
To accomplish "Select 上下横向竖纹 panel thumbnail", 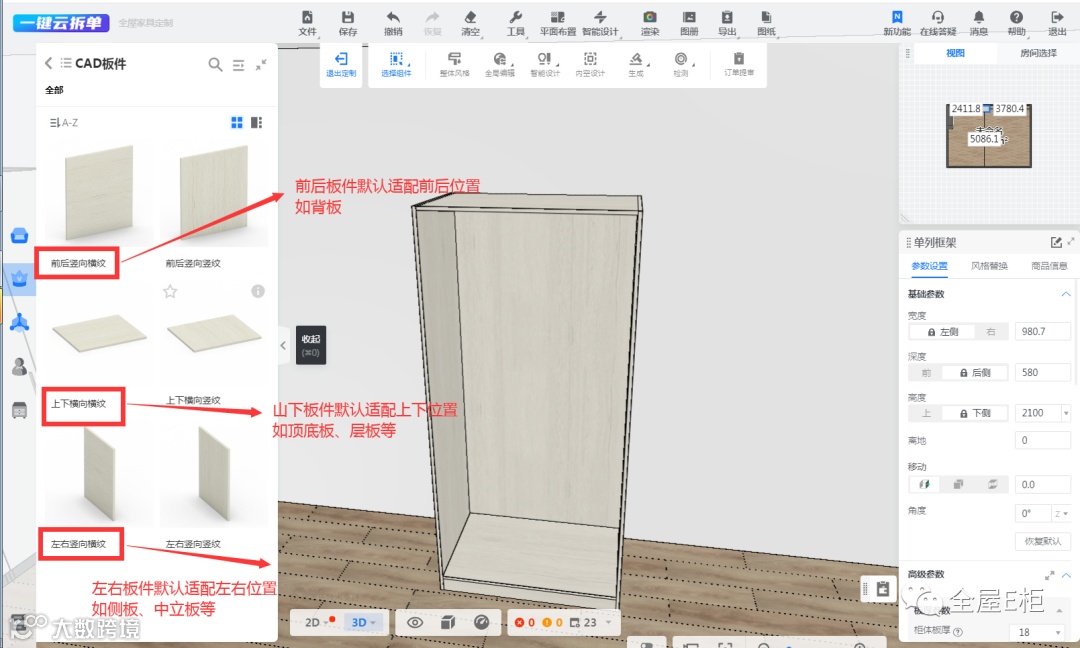I will click(214, 334).
